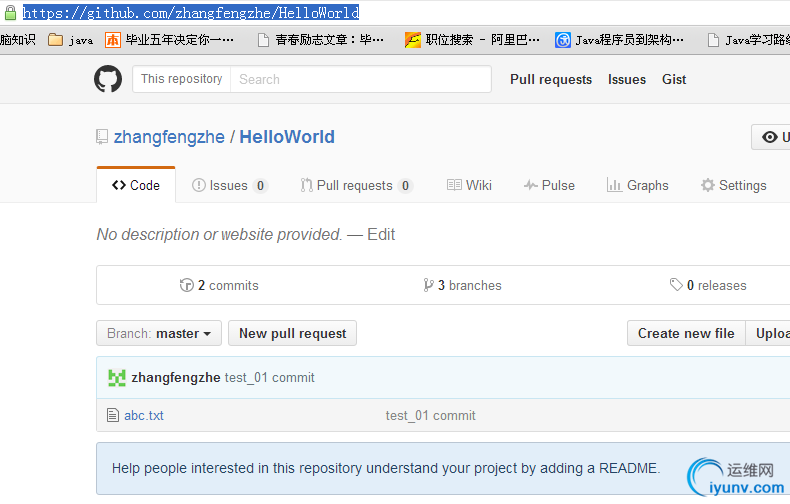Open the Settings tab
Viewport: 790px width, 504px height.
coord(734,185)
